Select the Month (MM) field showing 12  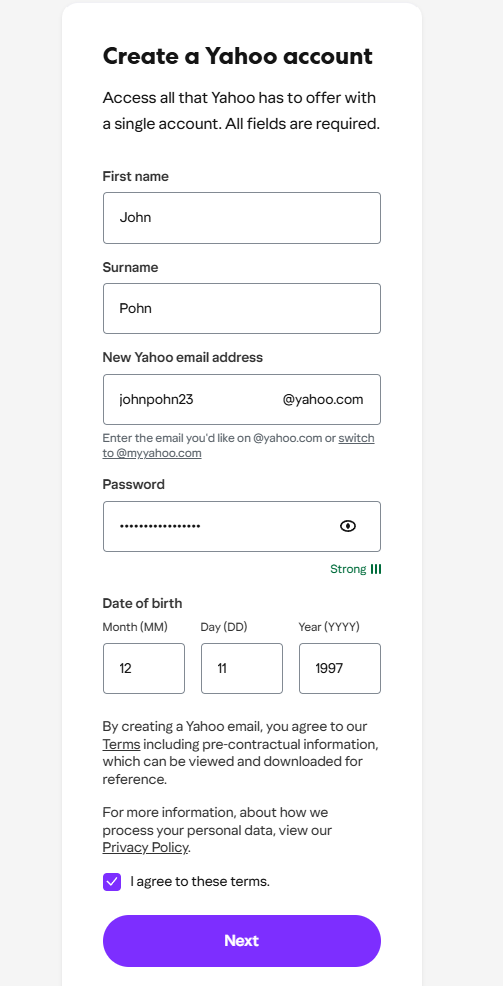pyautogui.click(x=144, y=668)
